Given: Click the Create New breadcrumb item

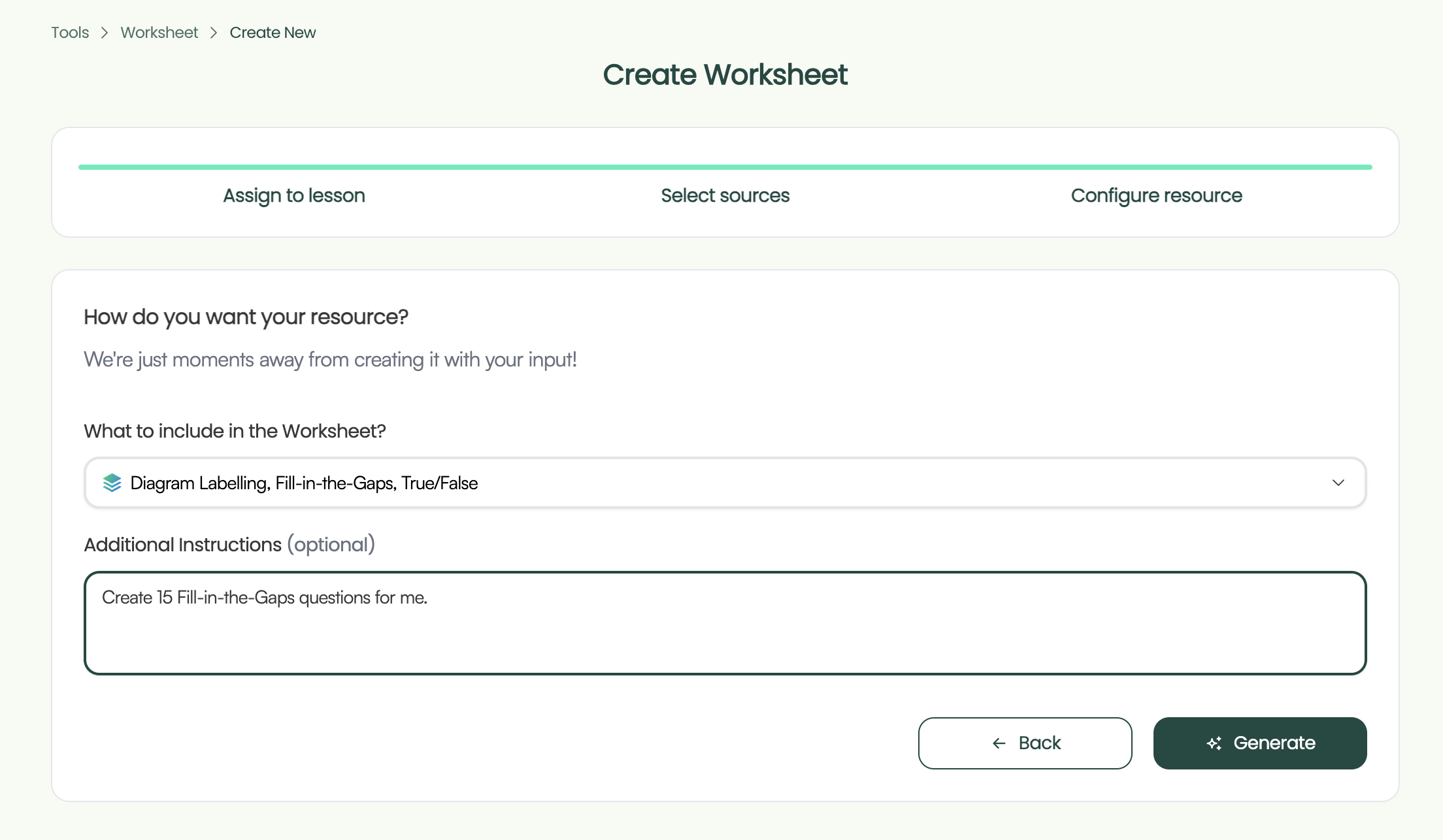Looking at the screenshot, I should 273,33.
